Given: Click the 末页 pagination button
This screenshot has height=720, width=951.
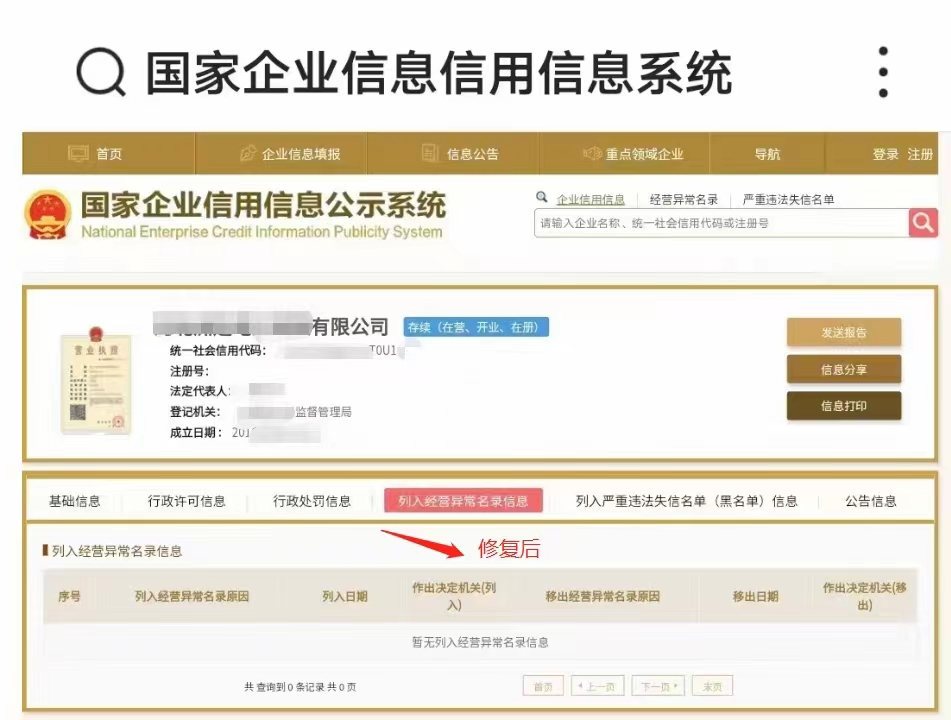Looking at the screenshot, I should click(x=712, y=686).
